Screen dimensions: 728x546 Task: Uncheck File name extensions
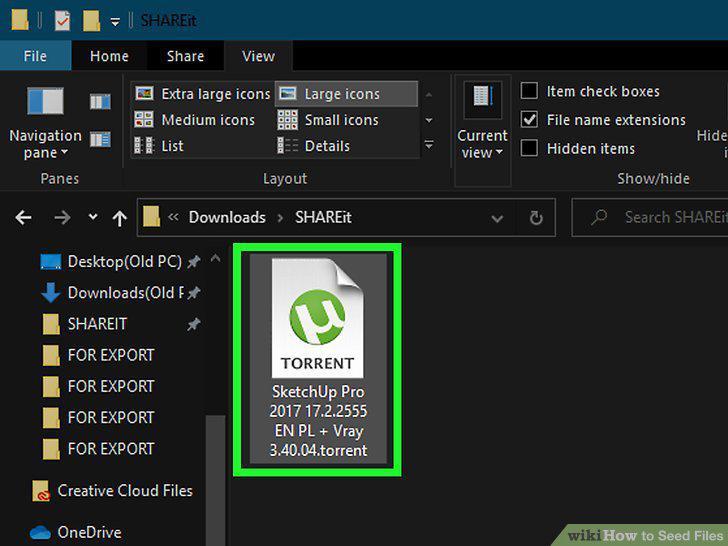coord(529,119)
